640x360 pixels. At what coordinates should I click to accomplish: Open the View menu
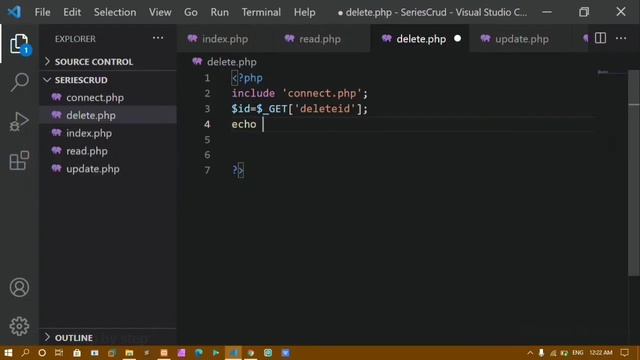coord(160,12)
